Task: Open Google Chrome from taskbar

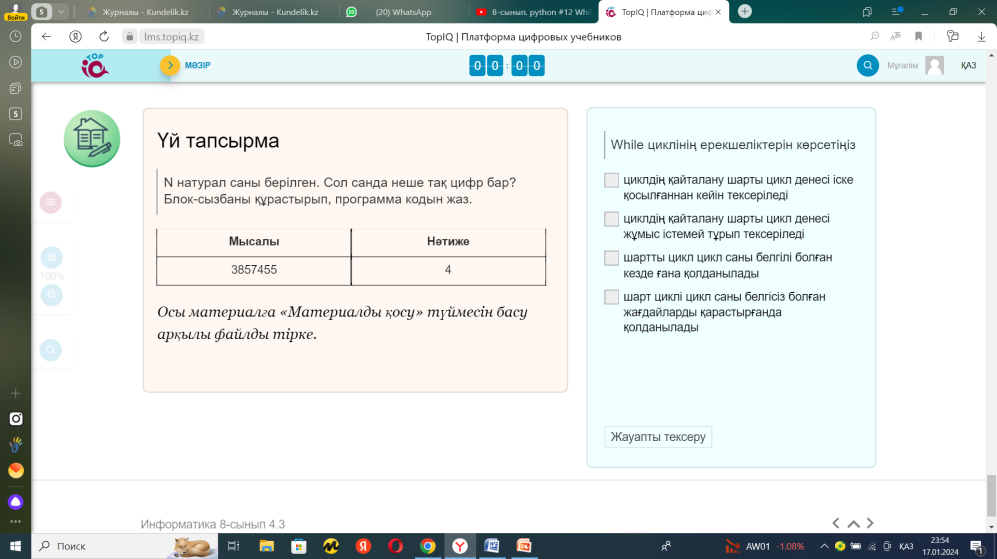Action: 428,546
